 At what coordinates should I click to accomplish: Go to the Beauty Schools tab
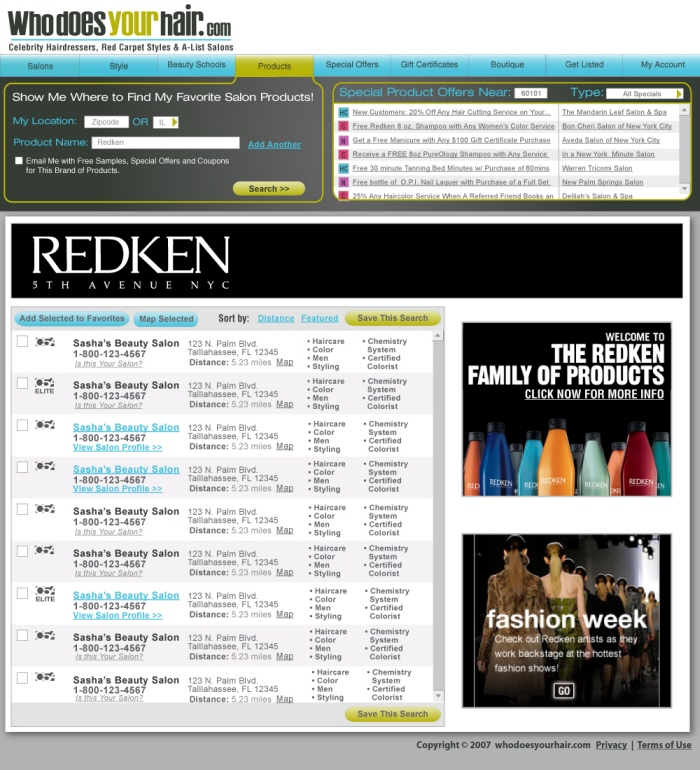[x=196, y=65]
